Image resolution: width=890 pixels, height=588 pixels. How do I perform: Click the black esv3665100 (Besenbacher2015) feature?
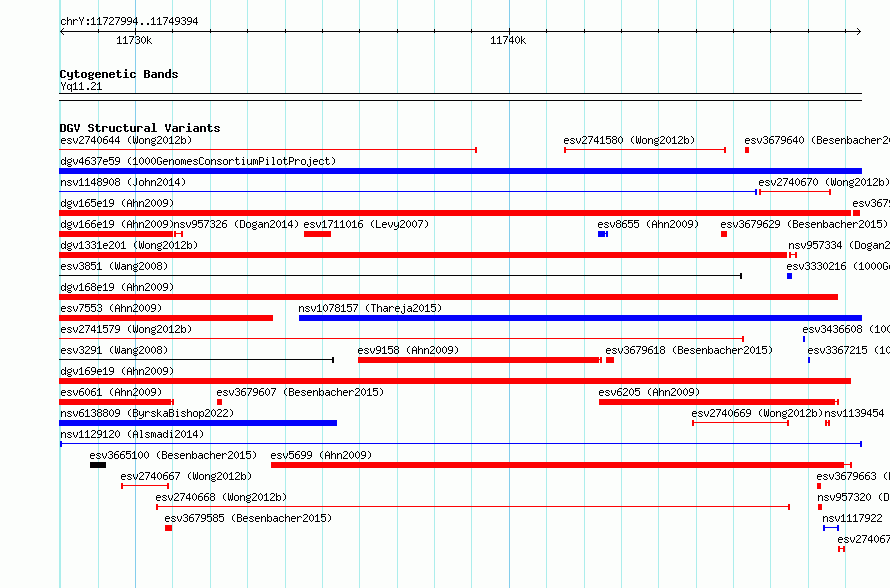point(98,465)
